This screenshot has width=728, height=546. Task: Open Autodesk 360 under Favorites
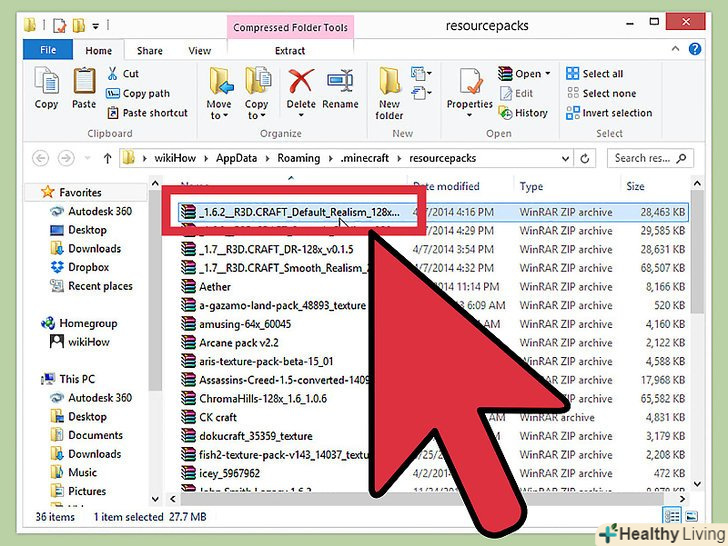[x=91, y=211]
